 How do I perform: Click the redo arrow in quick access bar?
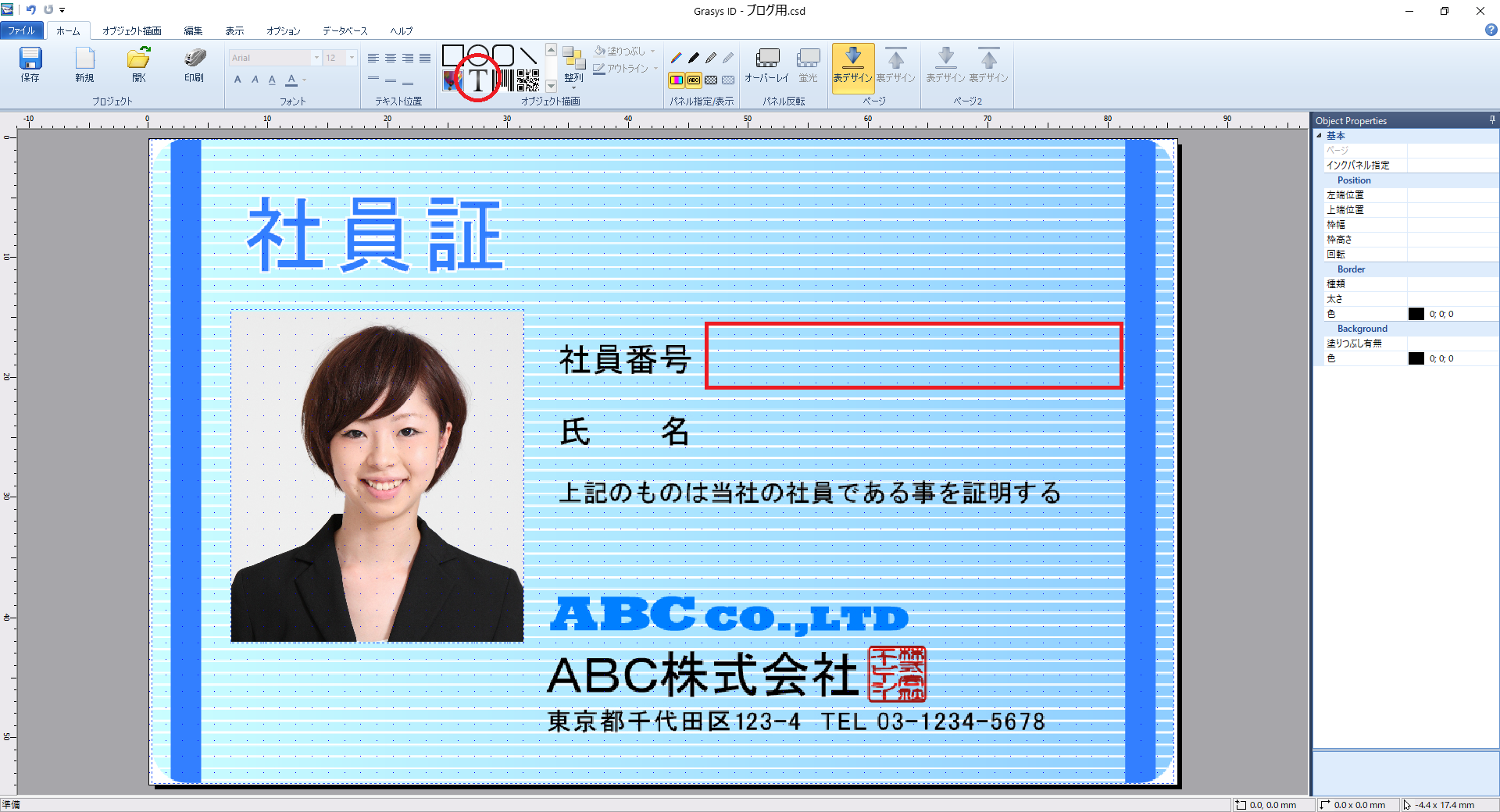click(48, 10)
